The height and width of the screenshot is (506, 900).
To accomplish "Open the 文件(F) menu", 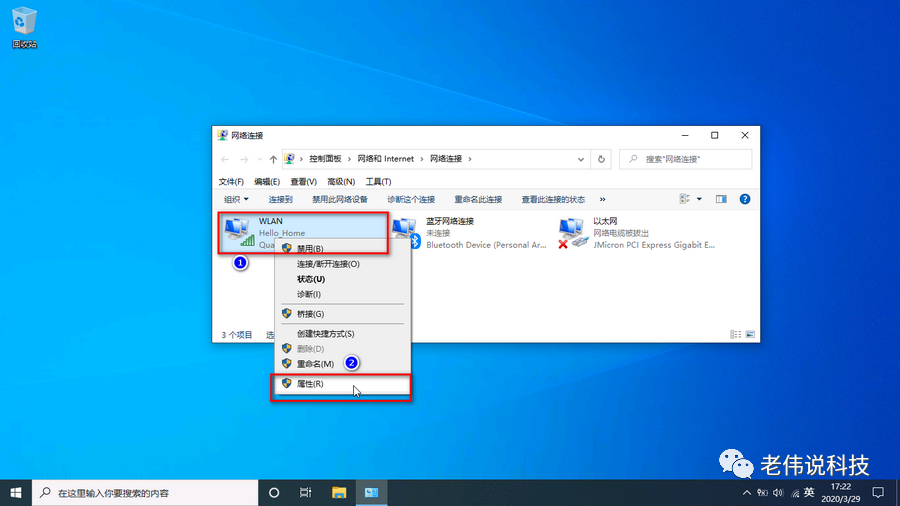I will [231, 181].
